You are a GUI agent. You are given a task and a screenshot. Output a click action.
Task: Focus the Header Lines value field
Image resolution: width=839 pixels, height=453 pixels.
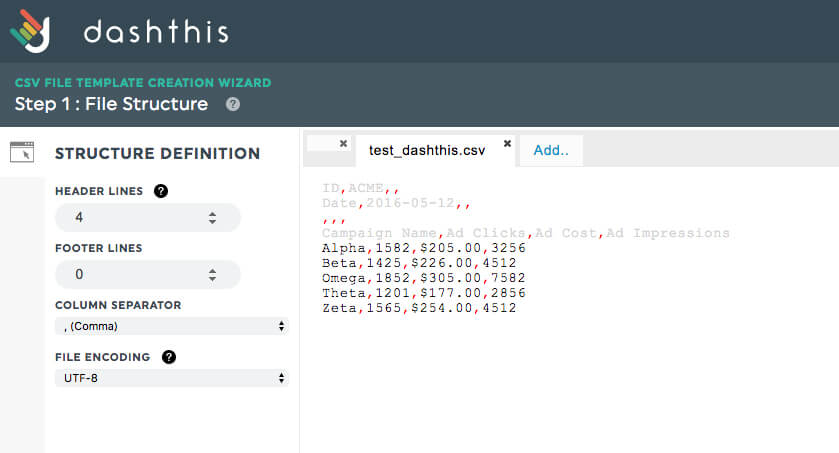[148, 218]
